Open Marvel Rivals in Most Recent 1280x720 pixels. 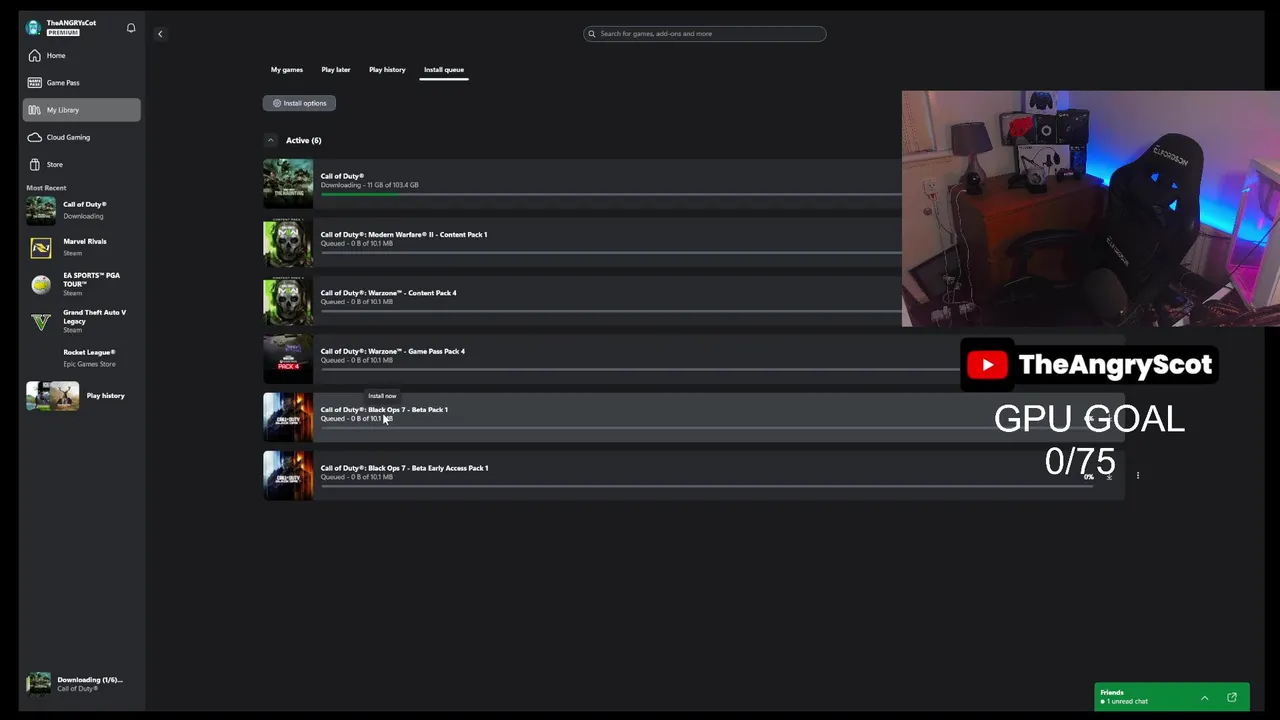point(82,247)
